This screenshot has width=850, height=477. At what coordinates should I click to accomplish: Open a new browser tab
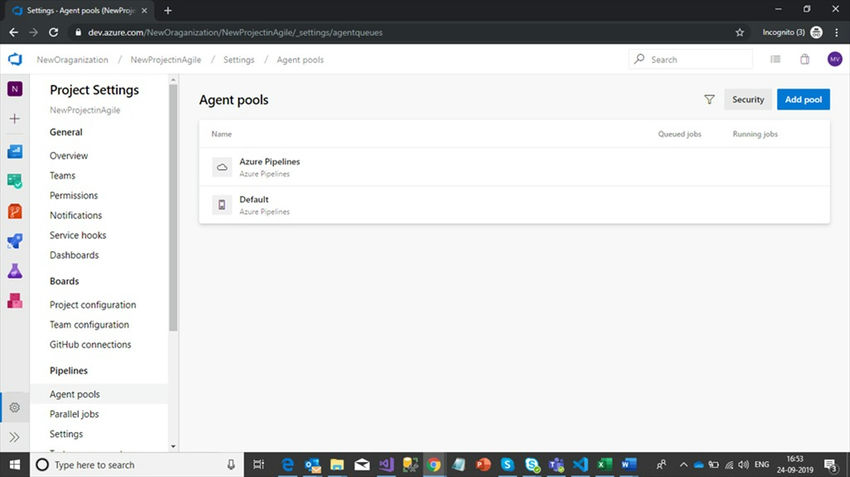tap(168, 10)
